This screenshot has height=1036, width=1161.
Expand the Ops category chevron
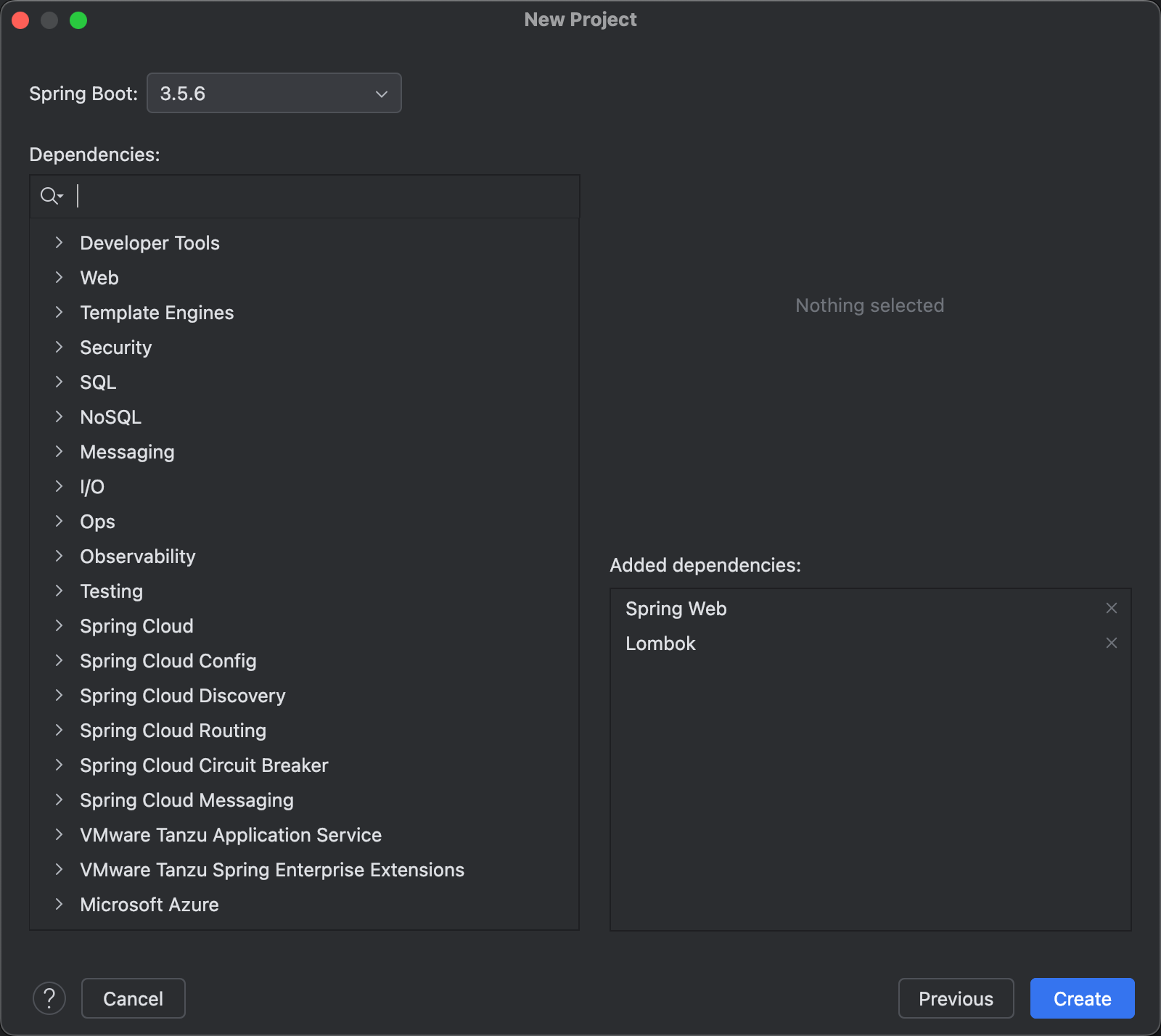tap(60, 521)
